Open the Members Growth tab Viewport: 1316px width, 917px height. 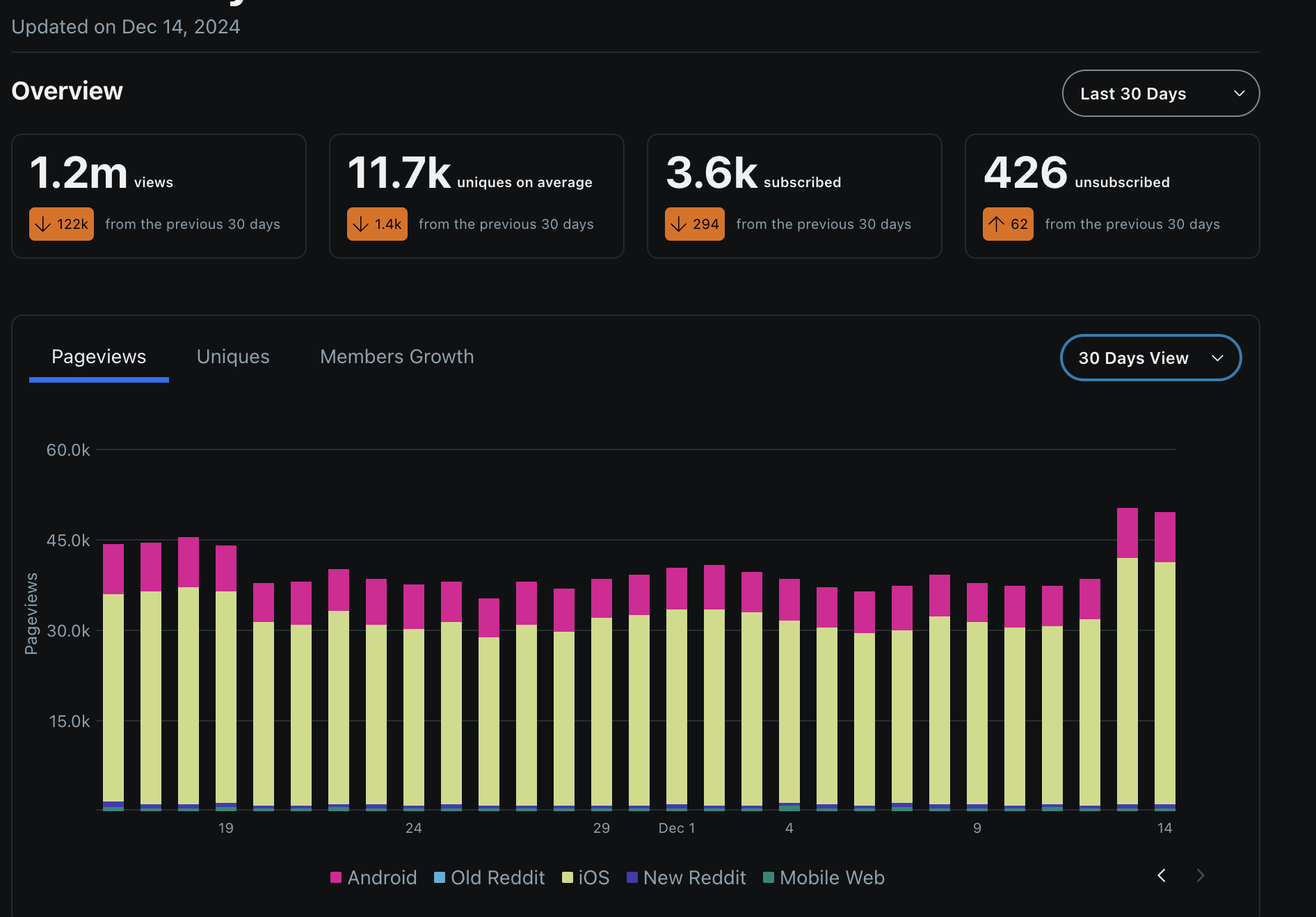pyautogui.click(x=396, y=357)
